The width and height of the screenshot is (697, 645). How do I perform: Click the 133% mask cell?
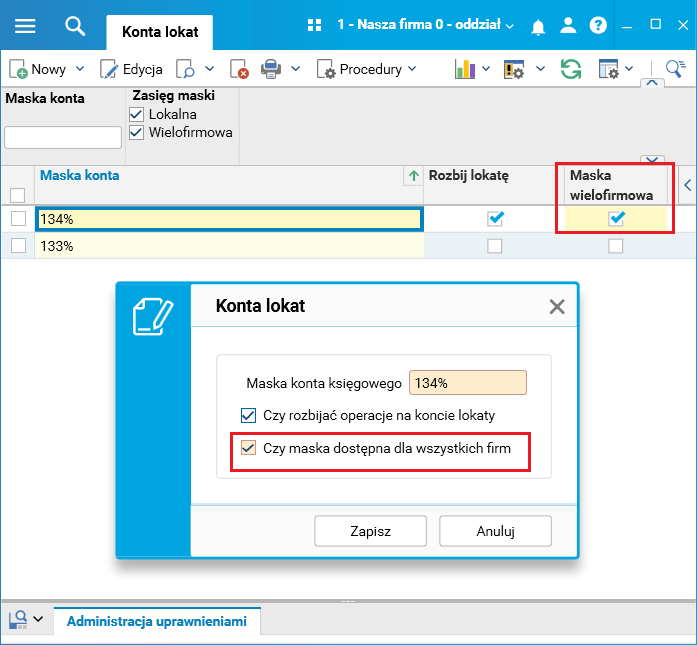point(229,246)
